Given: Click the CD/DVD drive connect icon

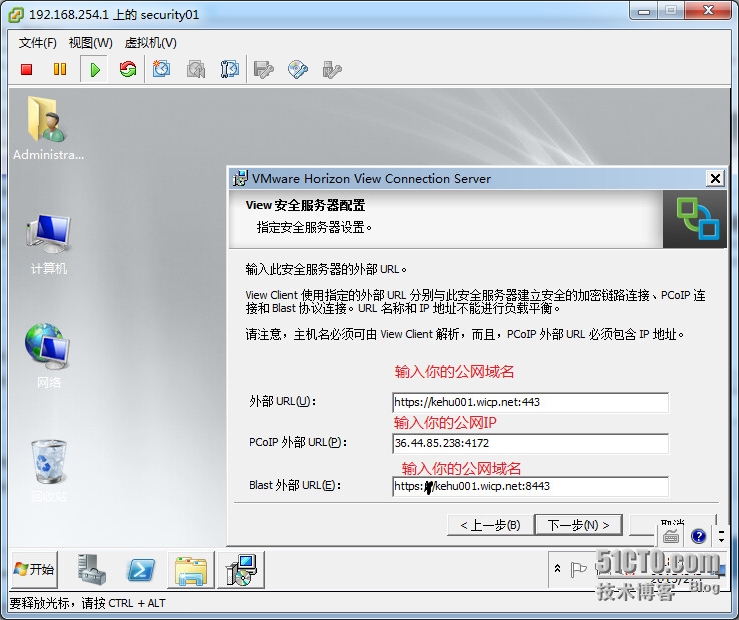Looking at the screenshot, I should (x=298, y=70).
